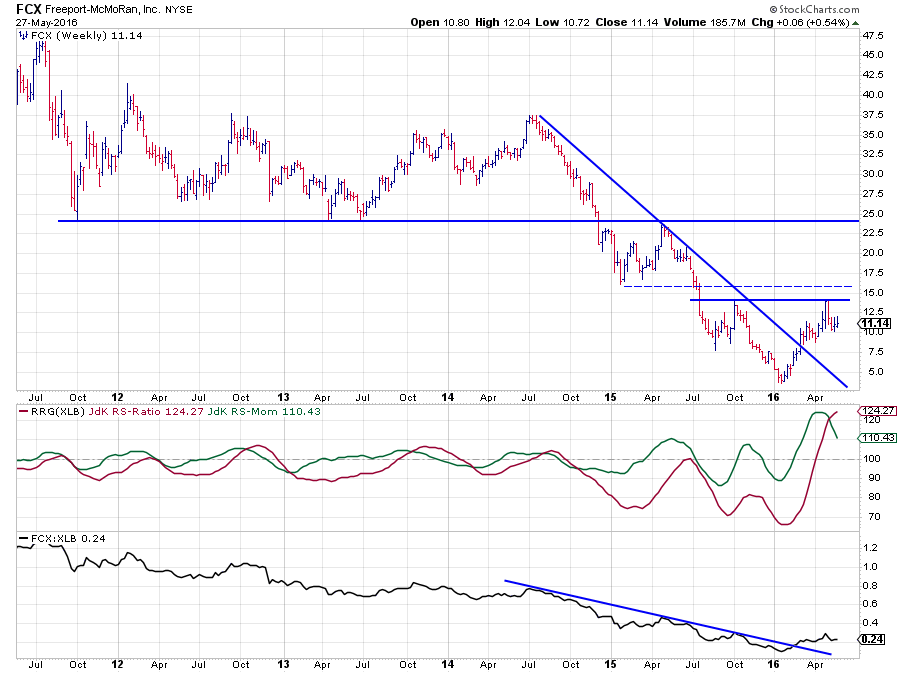900x673 pixels.
Task: Click the FCX (Weekly) 11.14 legend label
Action: pos(87,36)
